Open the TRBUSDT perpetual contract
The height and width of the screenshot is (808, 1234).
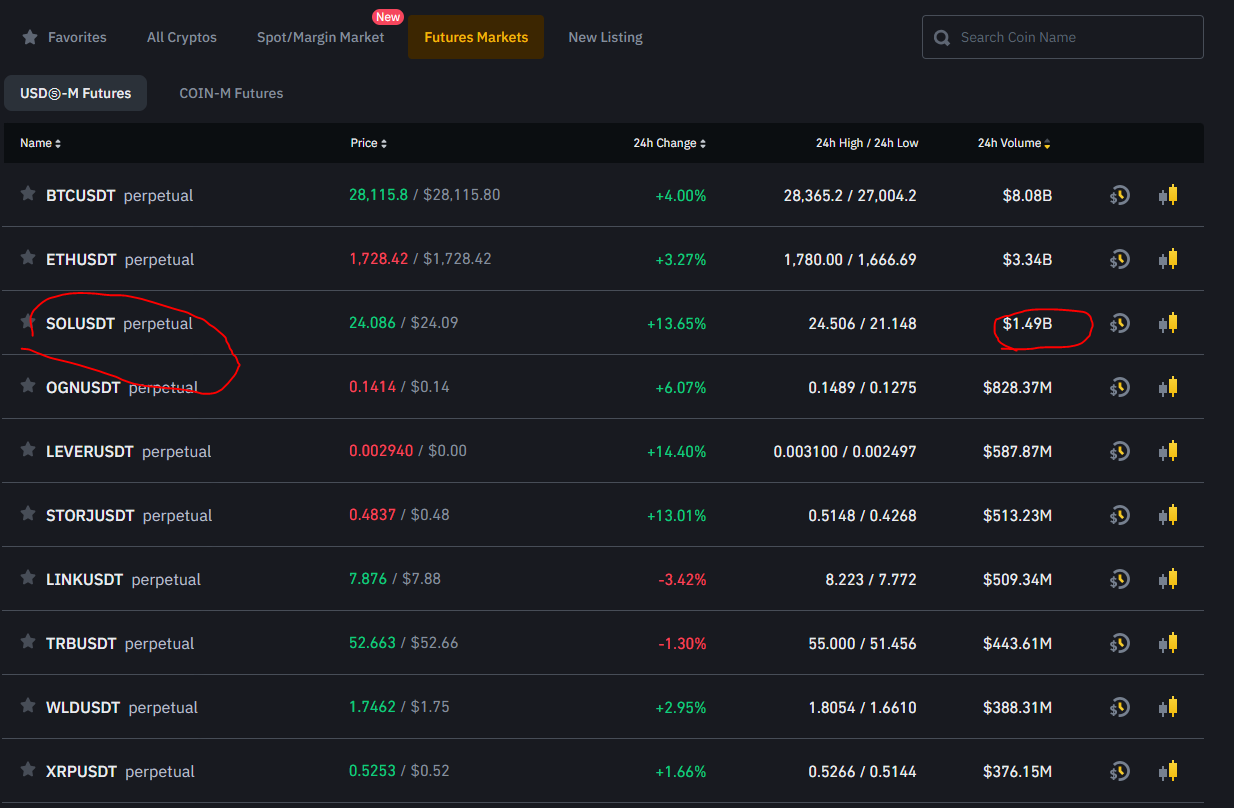[120, 643]
